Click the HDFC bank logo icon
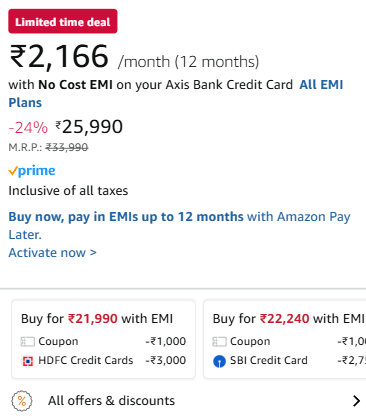 click(x=28, y=361)
